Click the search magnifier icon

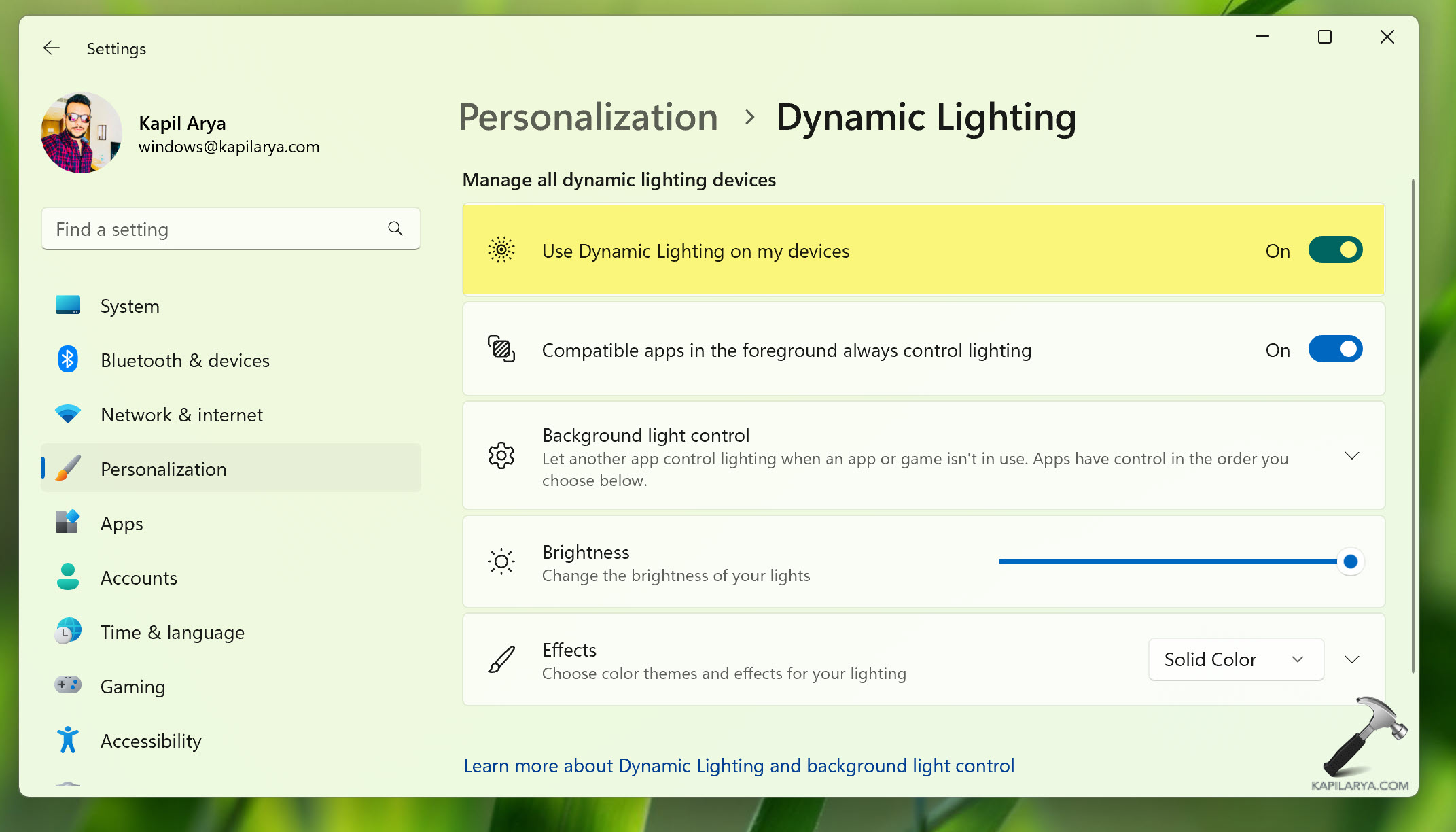point(395,229)
